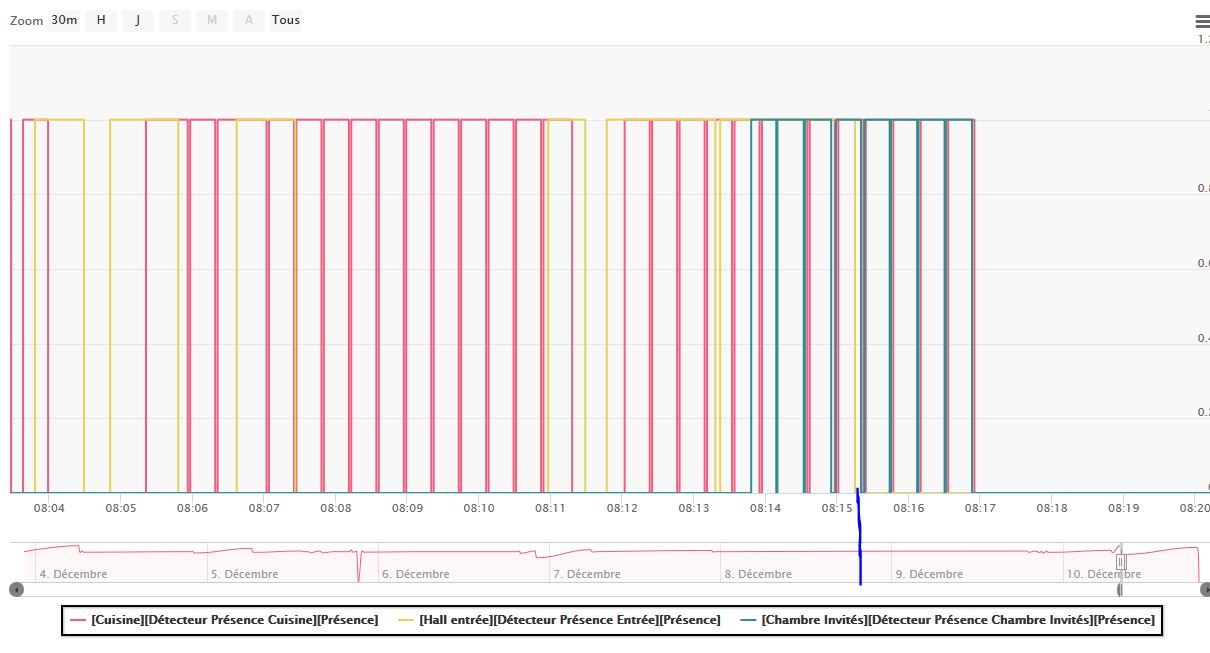Select the M (month) zoom button
This screenshot has width=1210, height=653.
(212, 20)
